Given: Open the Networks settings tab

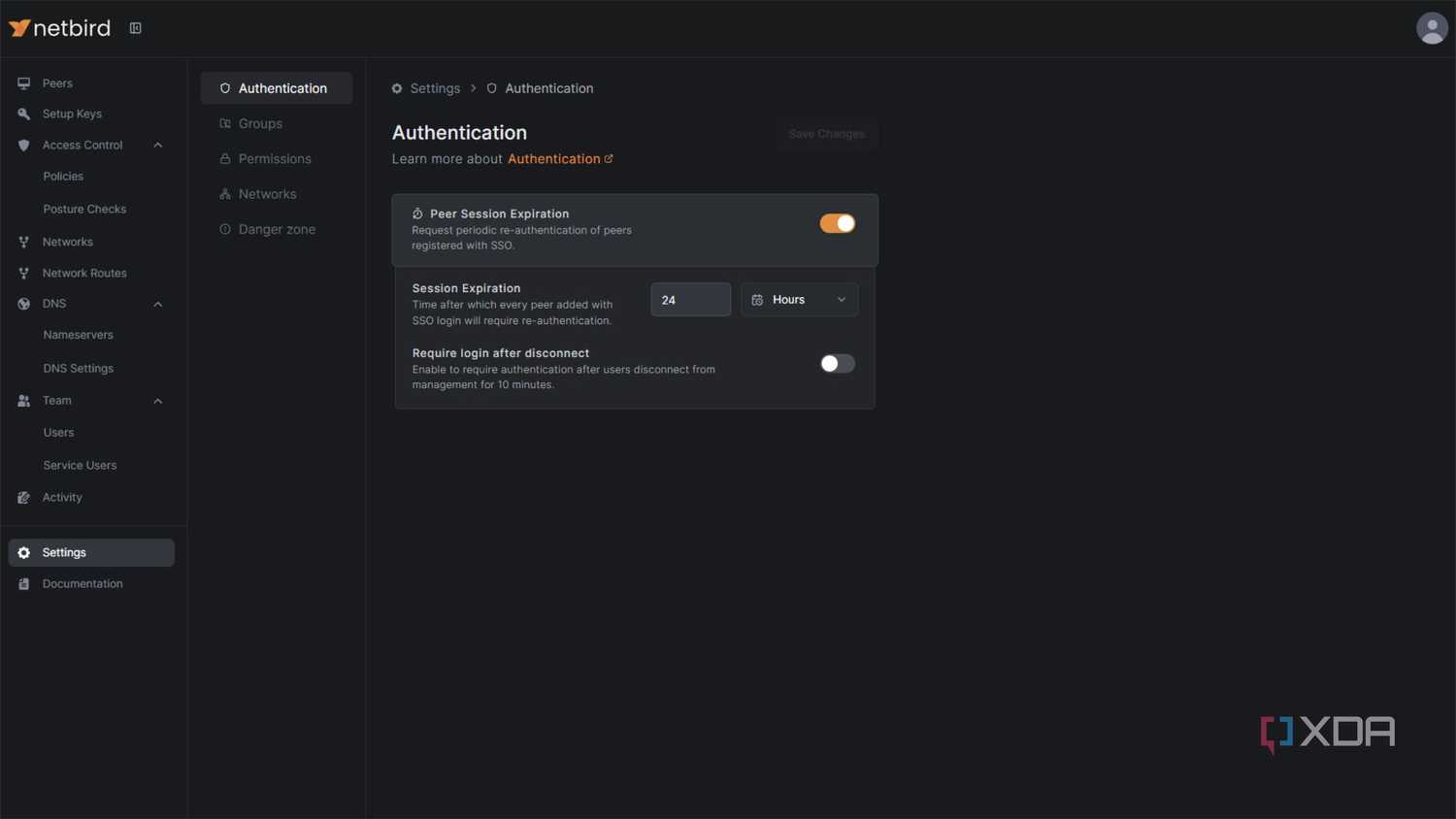Looking at the screenshot, I should (277, 194).
